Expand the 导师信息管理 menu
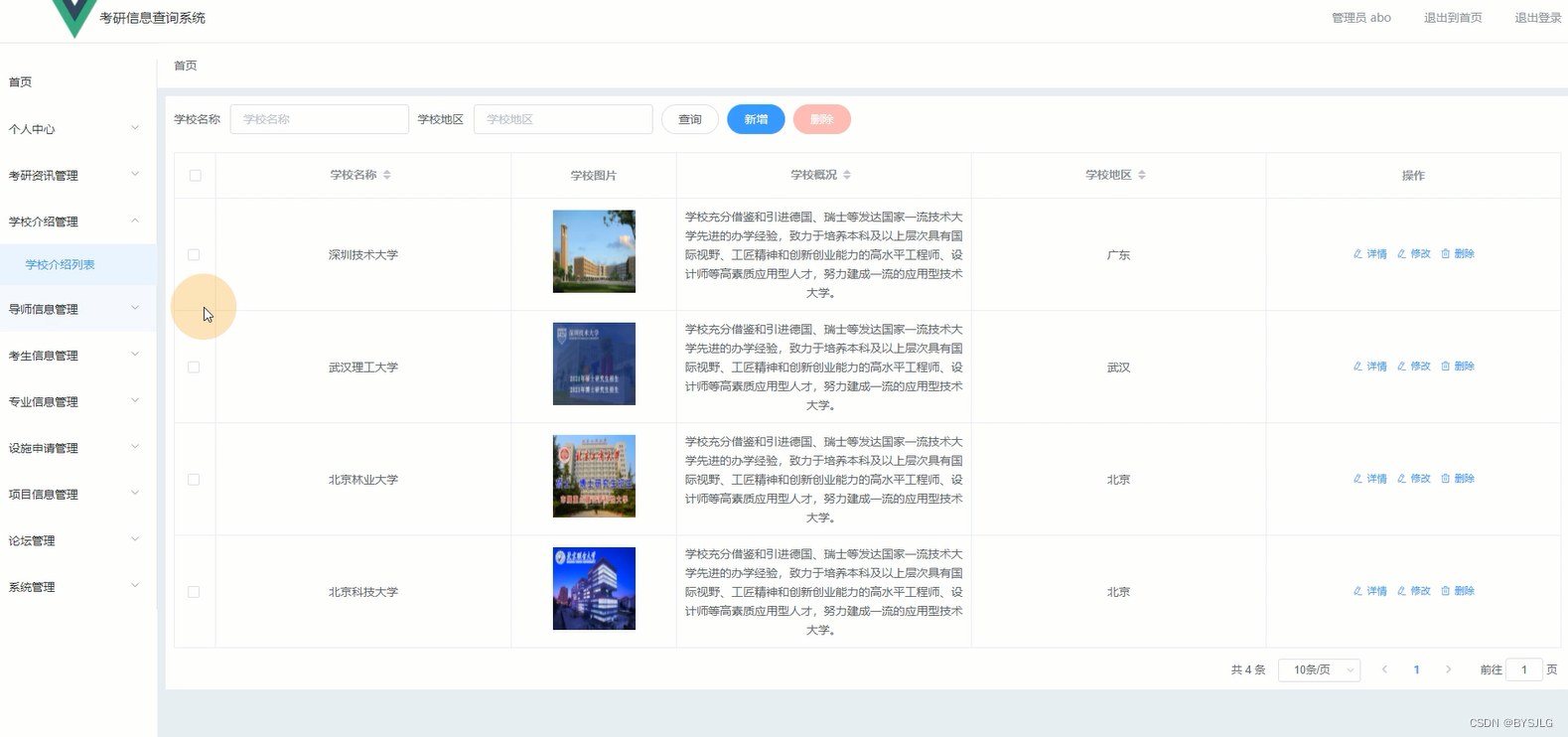This screenshot has height=737, width=1568. coord(77,309)
